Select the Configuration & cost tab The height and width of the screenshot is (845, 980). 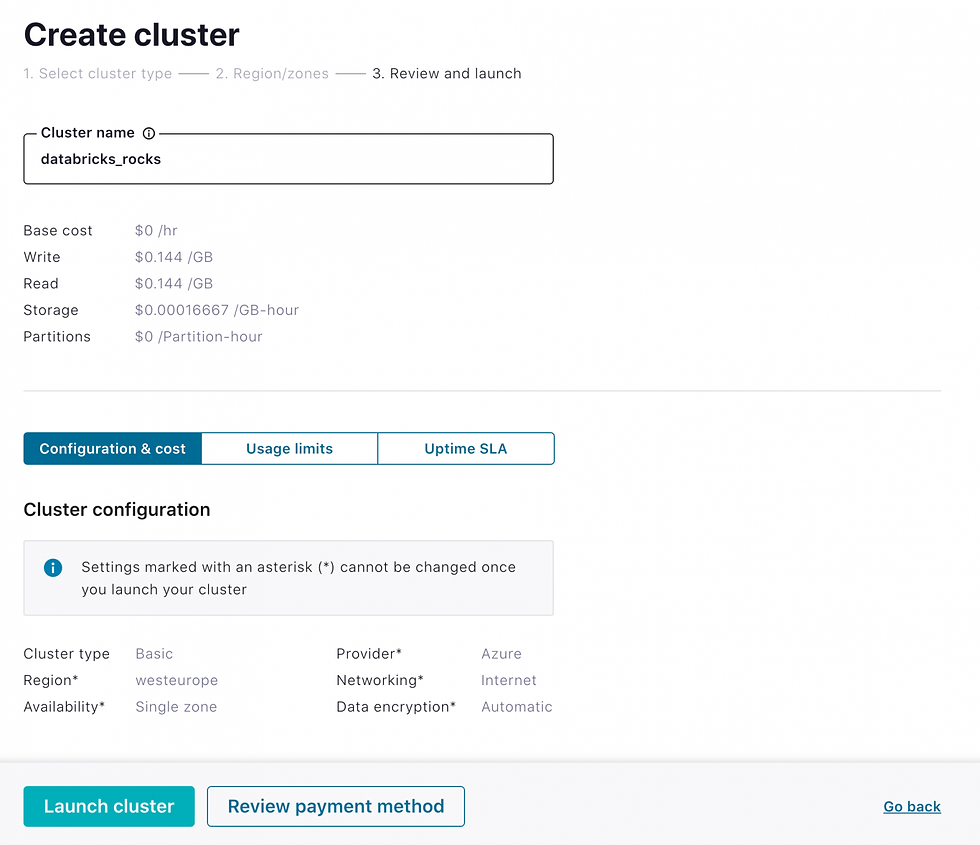pyautogui.click(x=112, y=449)
